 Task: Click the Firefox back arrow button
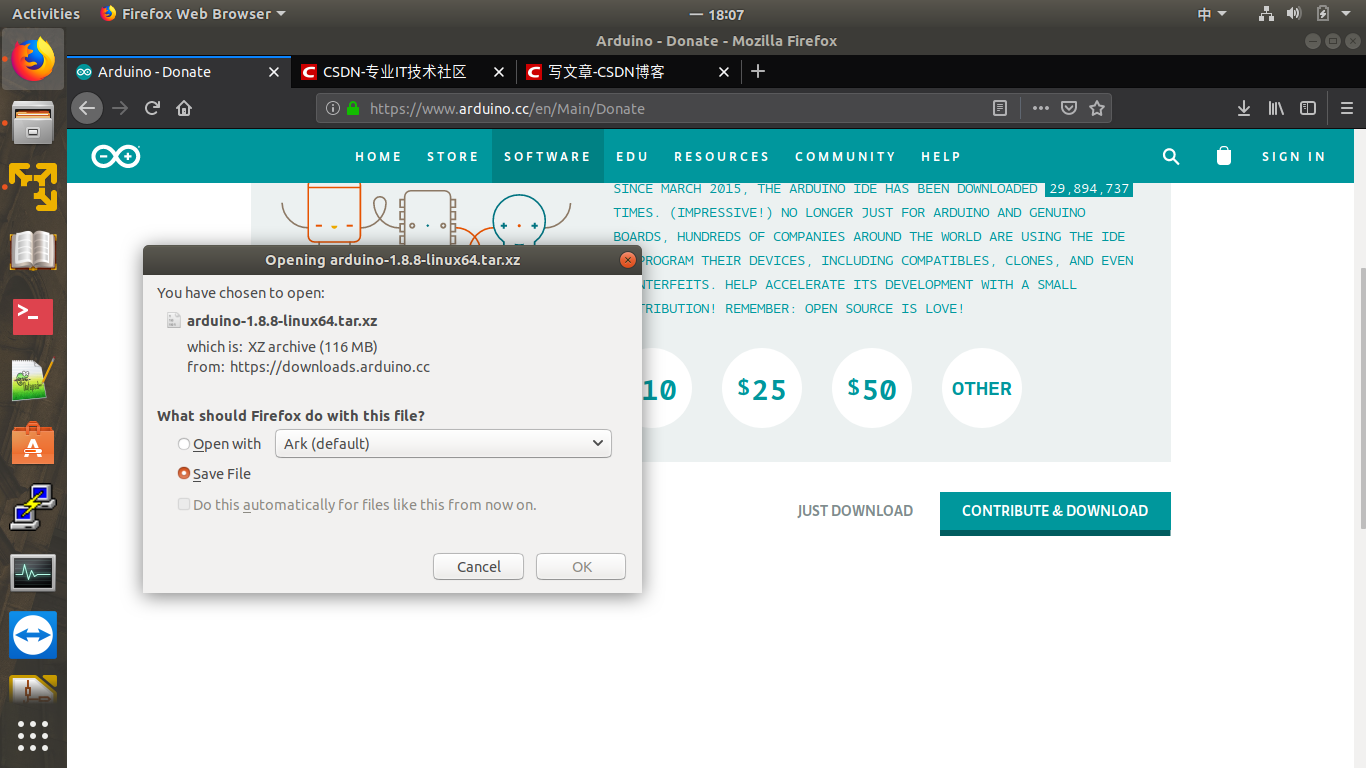point(88,108)
